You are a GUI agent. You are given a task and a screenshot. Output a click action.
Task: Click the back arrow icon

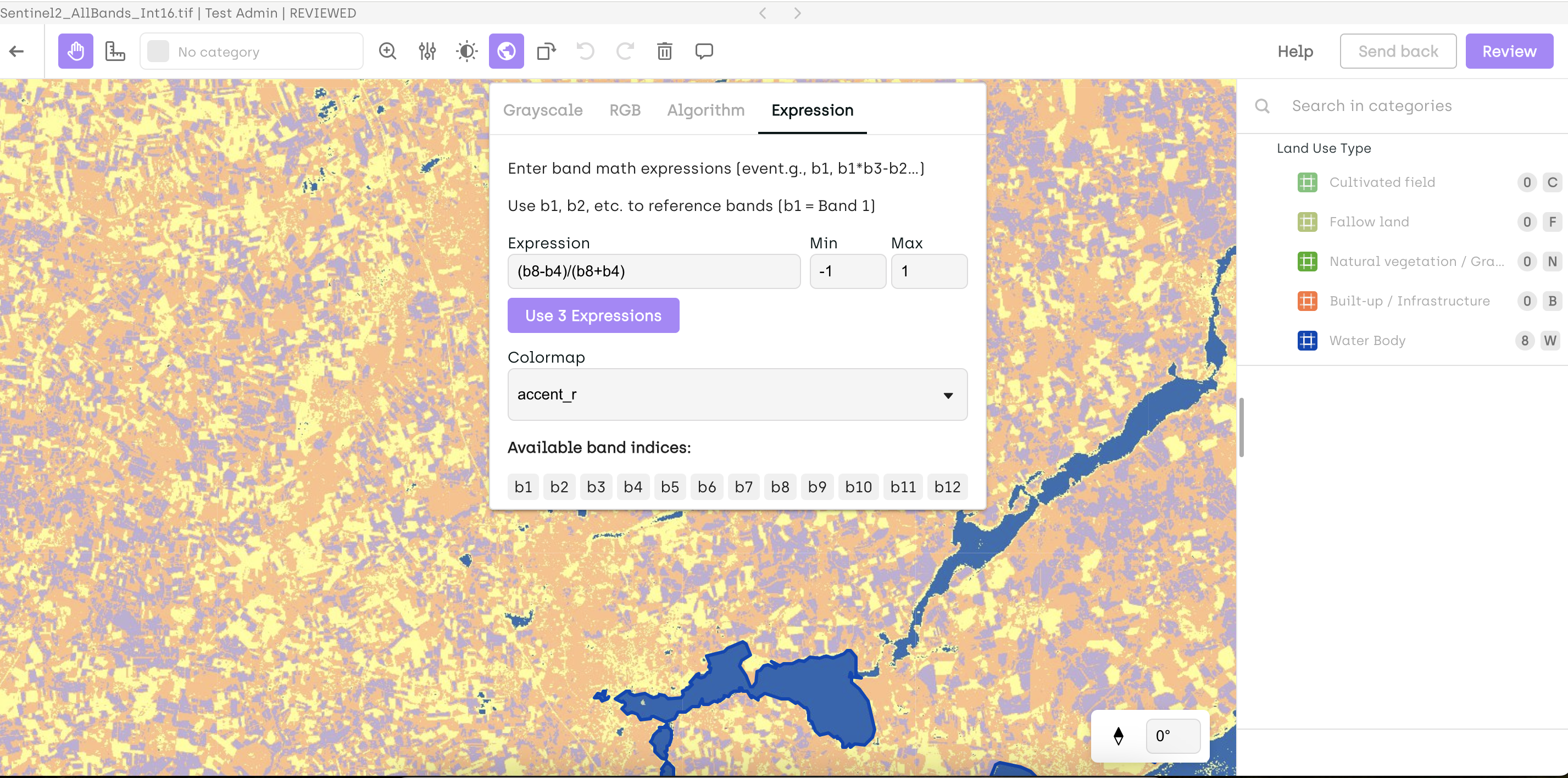tap(17, 51)
